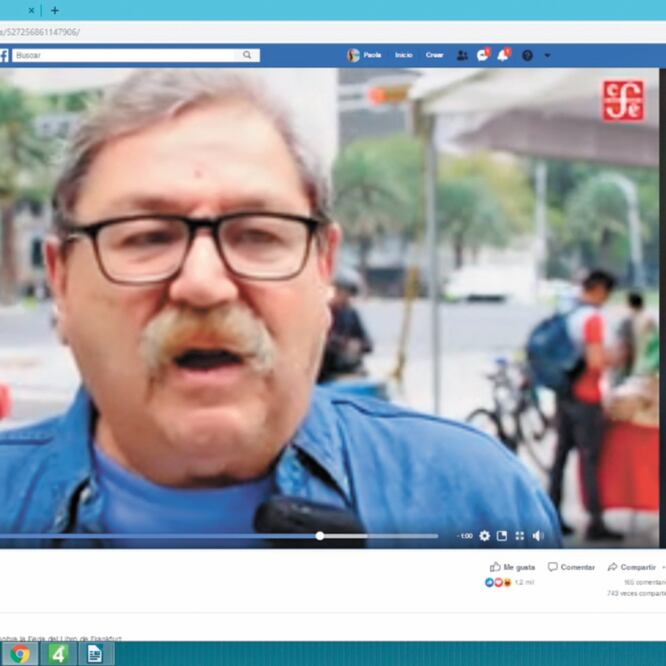Open friend requests icon

click(462, 55)
